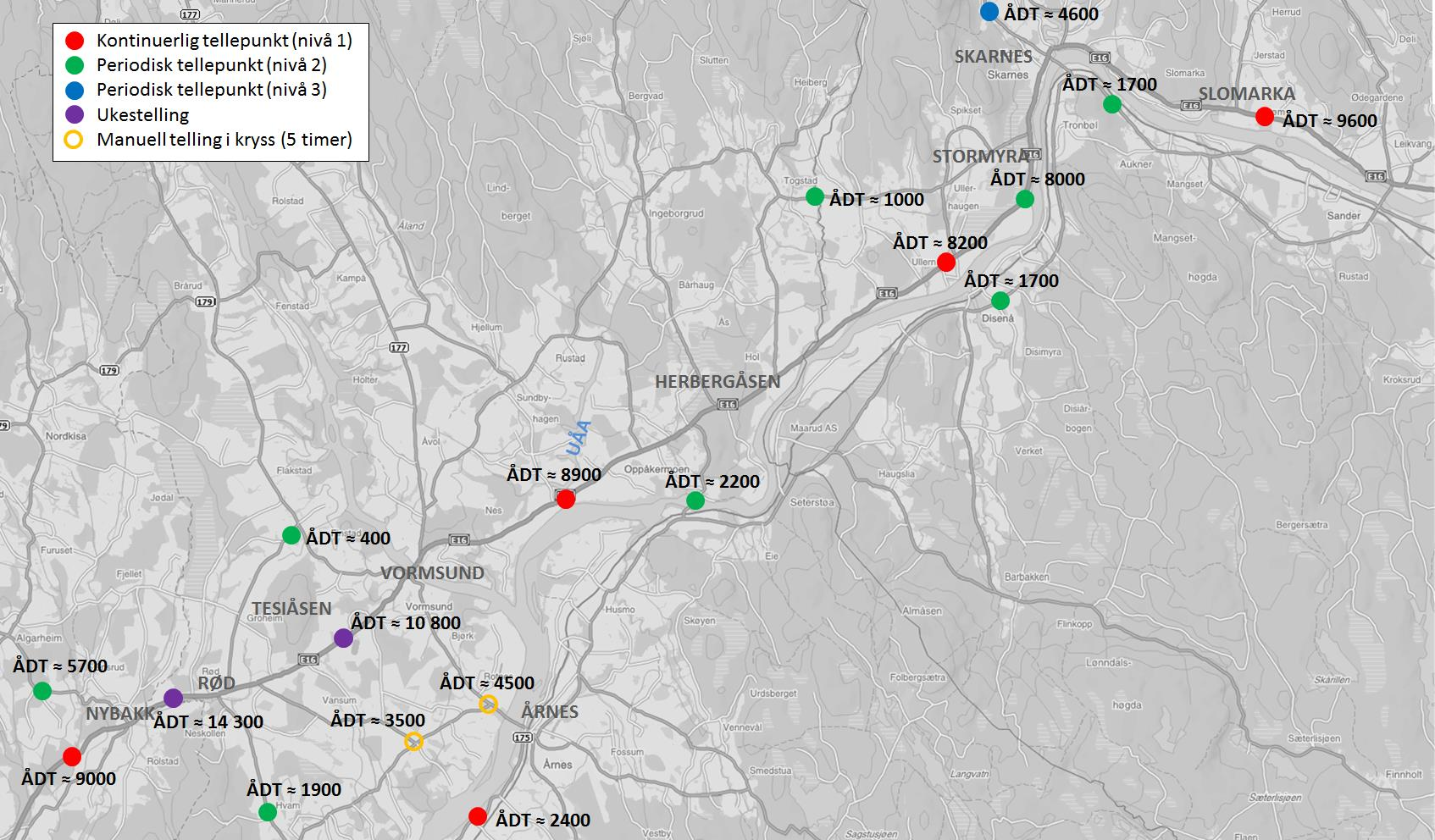Click the 'STORMYRA' place label
1435x840 pixels.
coord(981,157)
